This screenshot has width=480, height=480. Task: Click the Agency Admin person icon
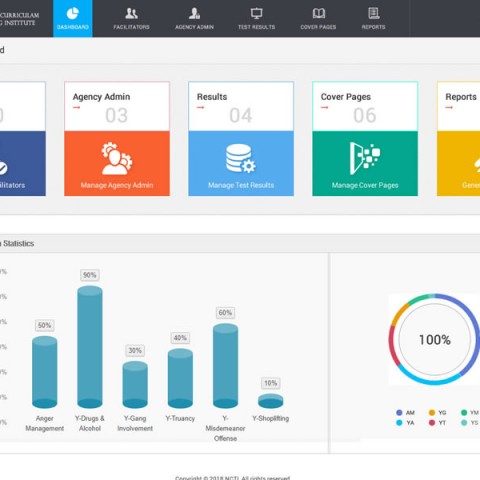pos(194,13)
